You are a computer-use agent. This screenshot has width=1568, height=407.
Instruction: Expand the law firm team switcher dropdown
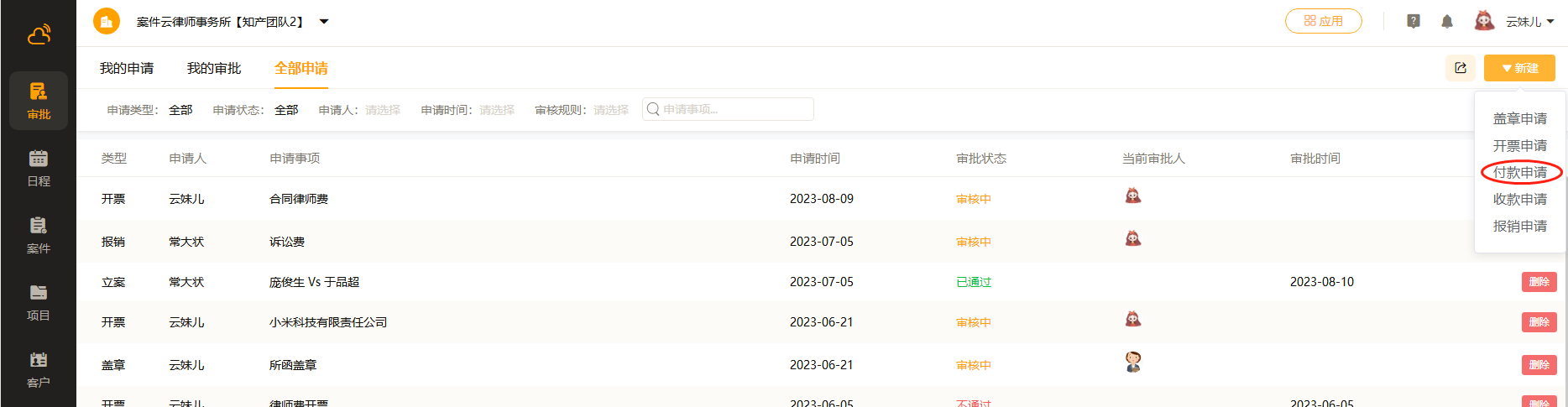click(x=324, y=22)
